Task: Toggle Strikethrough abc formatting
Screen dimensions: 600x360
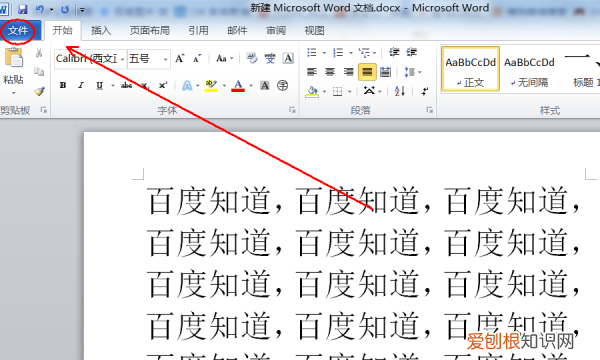Action: pos(126,85)
